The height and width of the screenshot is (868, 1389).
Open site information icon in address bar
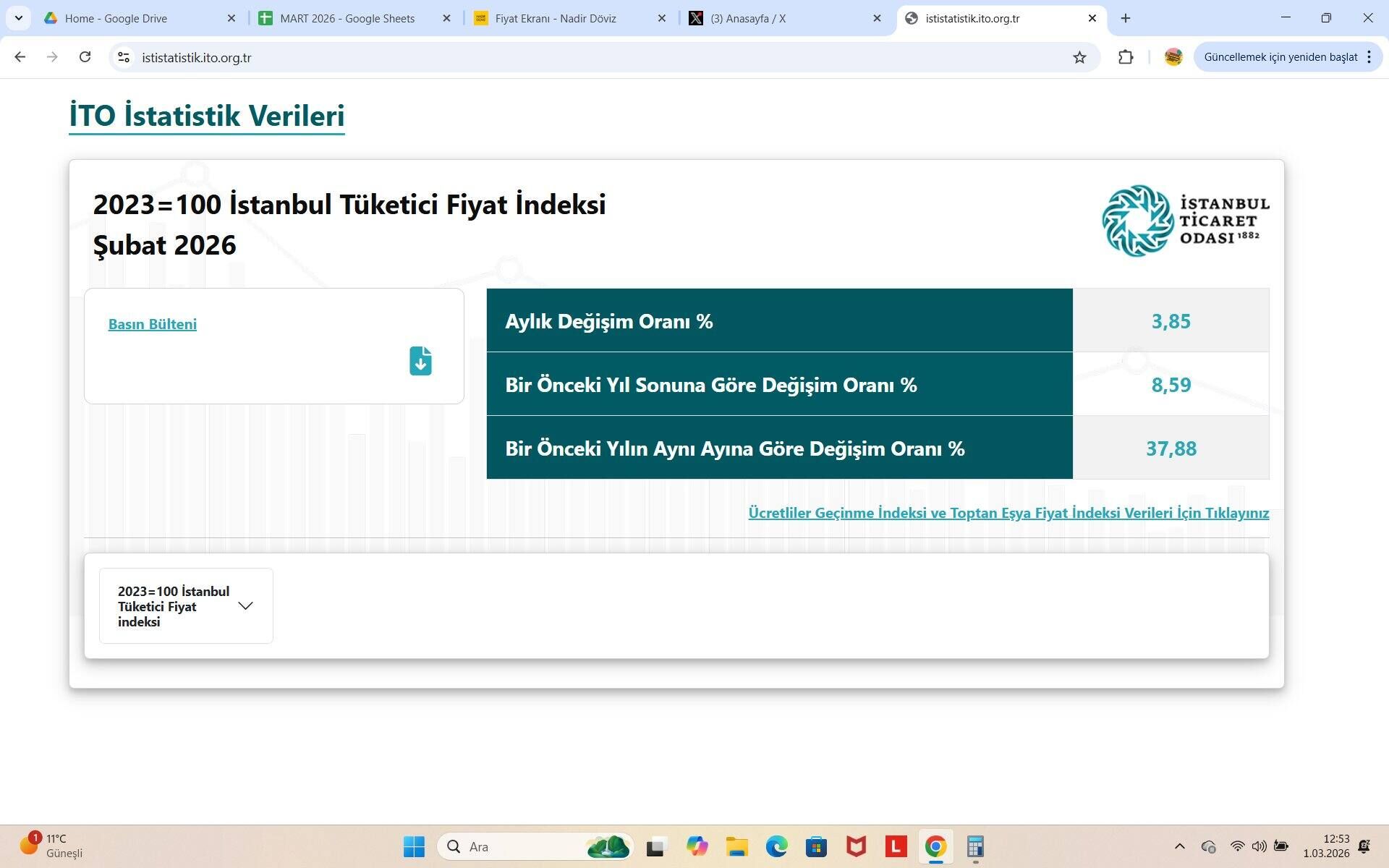pos(123,57)
